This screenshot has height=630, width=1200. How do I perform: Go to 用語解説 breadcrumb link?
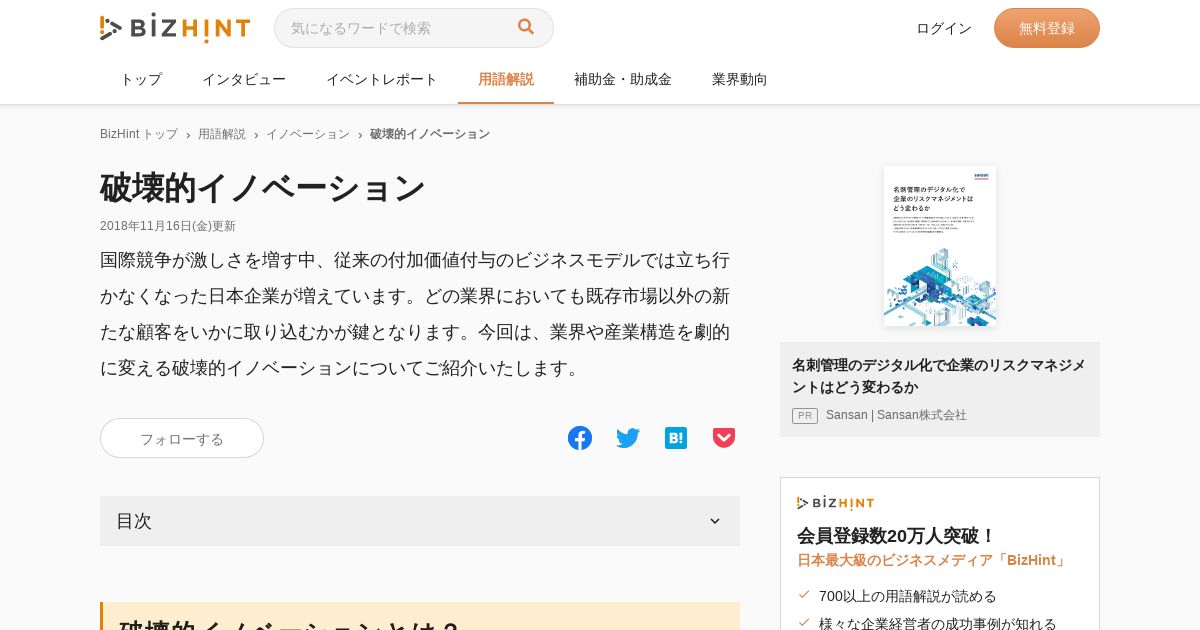pyautogui.click(x=222, y=134)
